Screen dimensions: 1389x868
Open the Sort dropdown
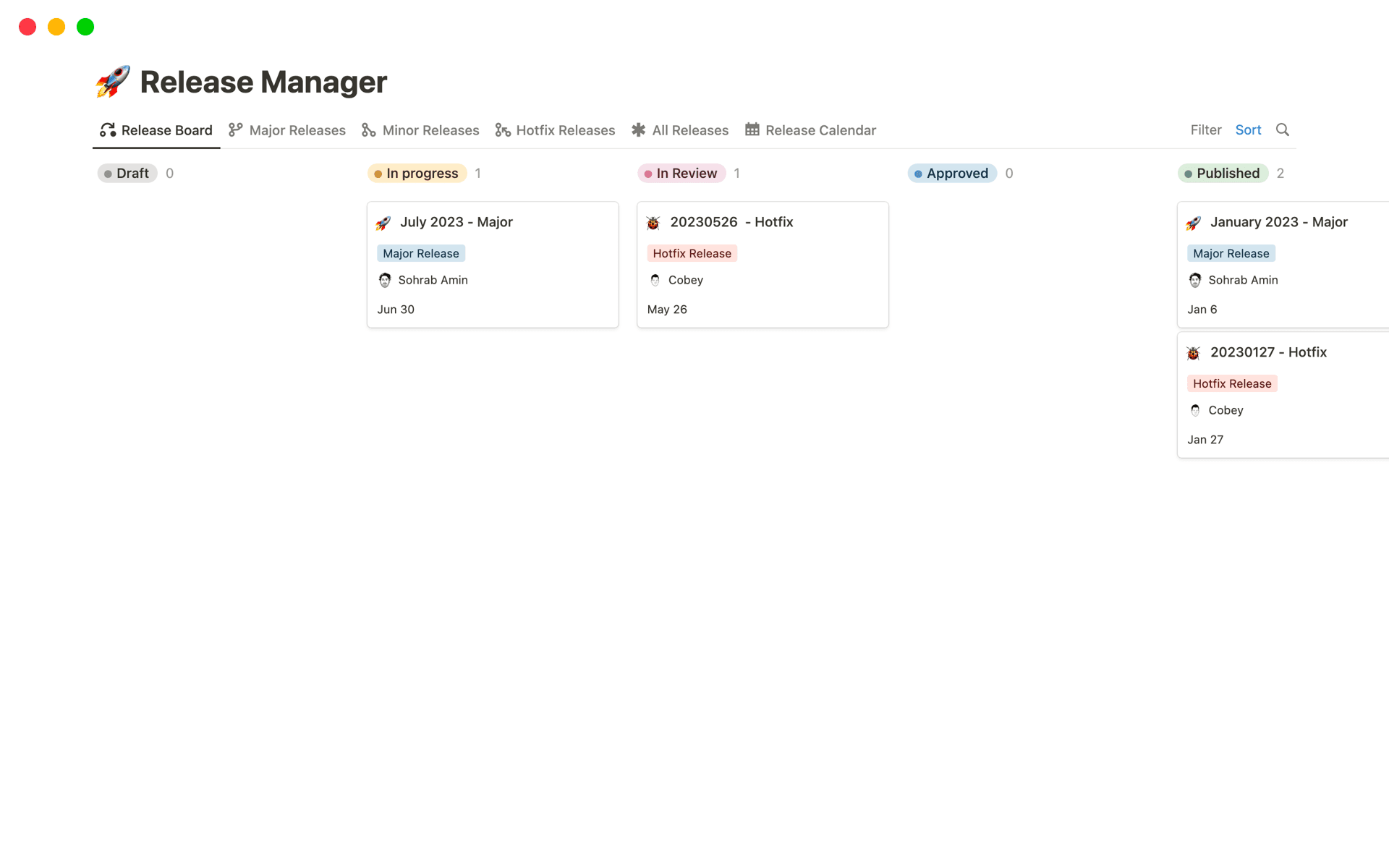(1248, 129)
